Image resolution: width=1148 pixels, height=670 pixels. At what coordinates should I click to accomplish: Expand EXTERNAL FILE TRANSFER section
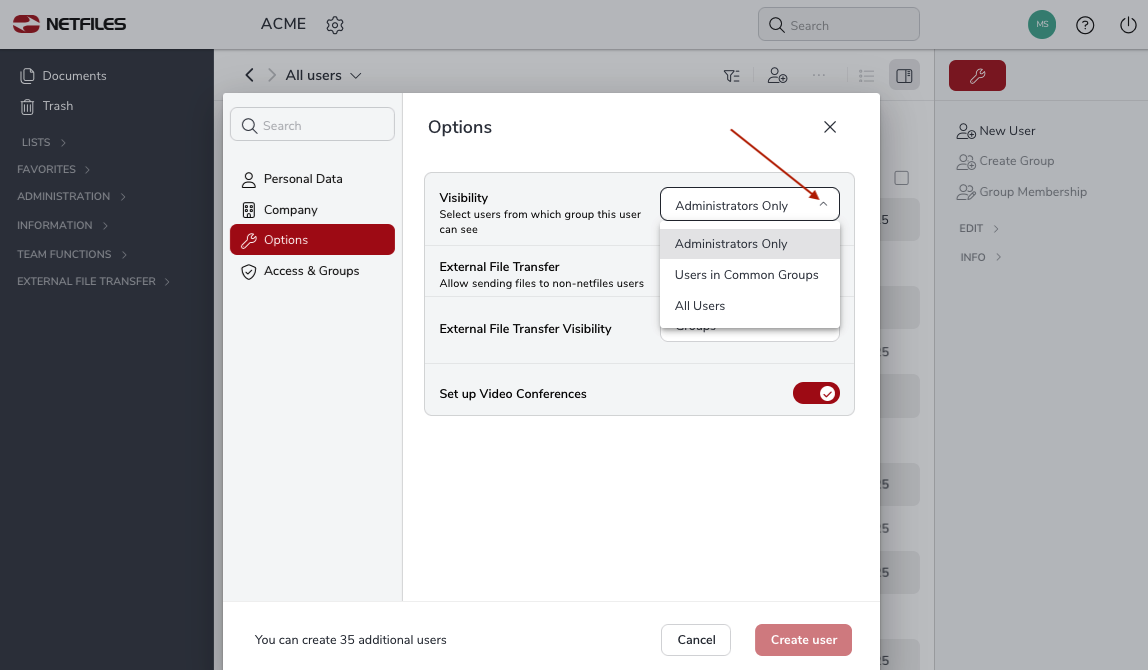pyautogui.click(x=93, y=281)
